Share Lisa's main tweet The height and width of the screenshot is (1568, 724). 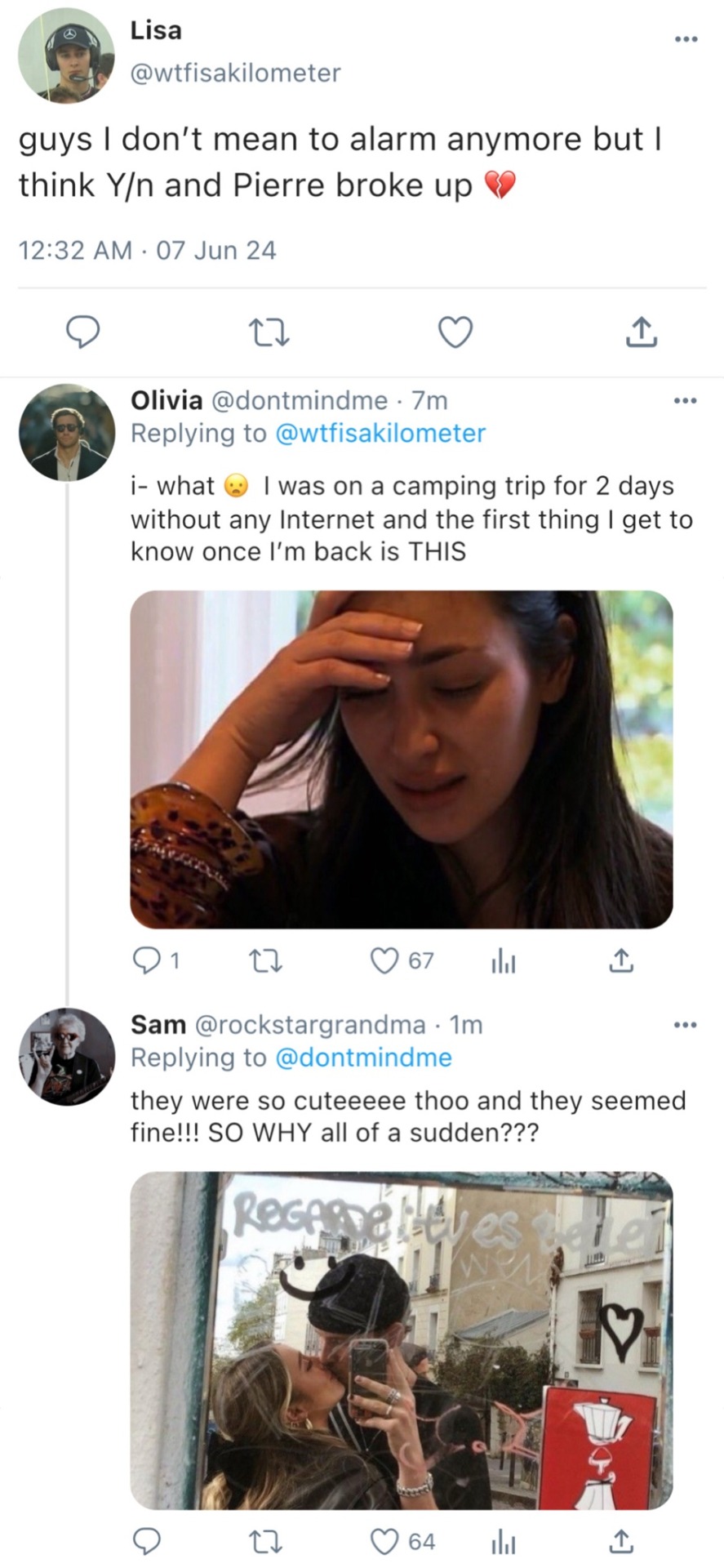point(641,332)
